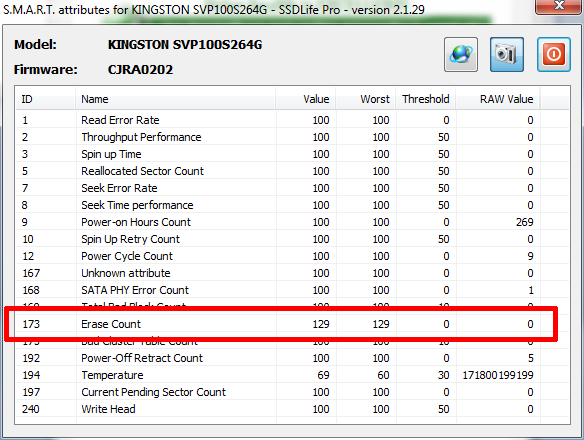Take screenshot with the camera icon
The height and width of the screenshot is (440, 584).
point(507,54)
